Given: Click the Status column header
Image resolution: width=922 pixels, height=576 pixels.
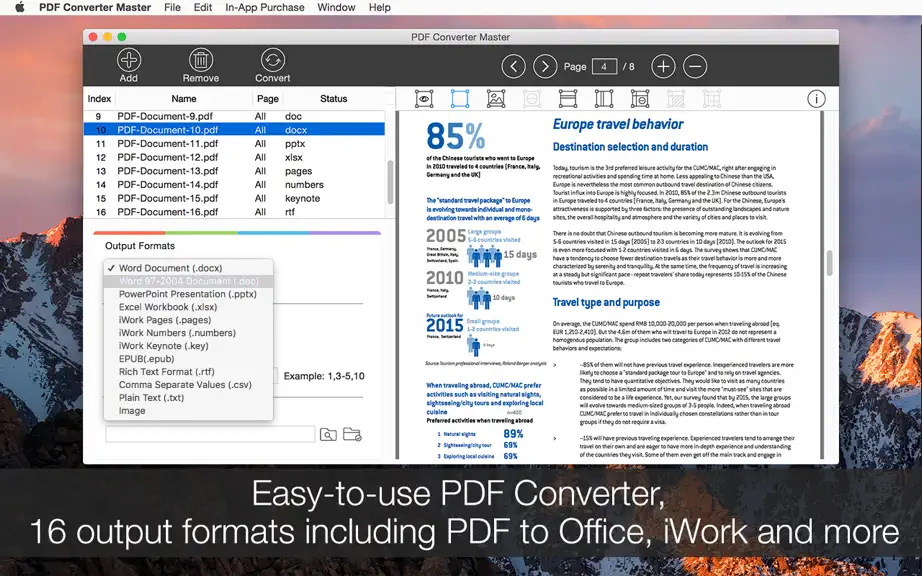Looking at the screenshot, I should click(x=333, y=99).
